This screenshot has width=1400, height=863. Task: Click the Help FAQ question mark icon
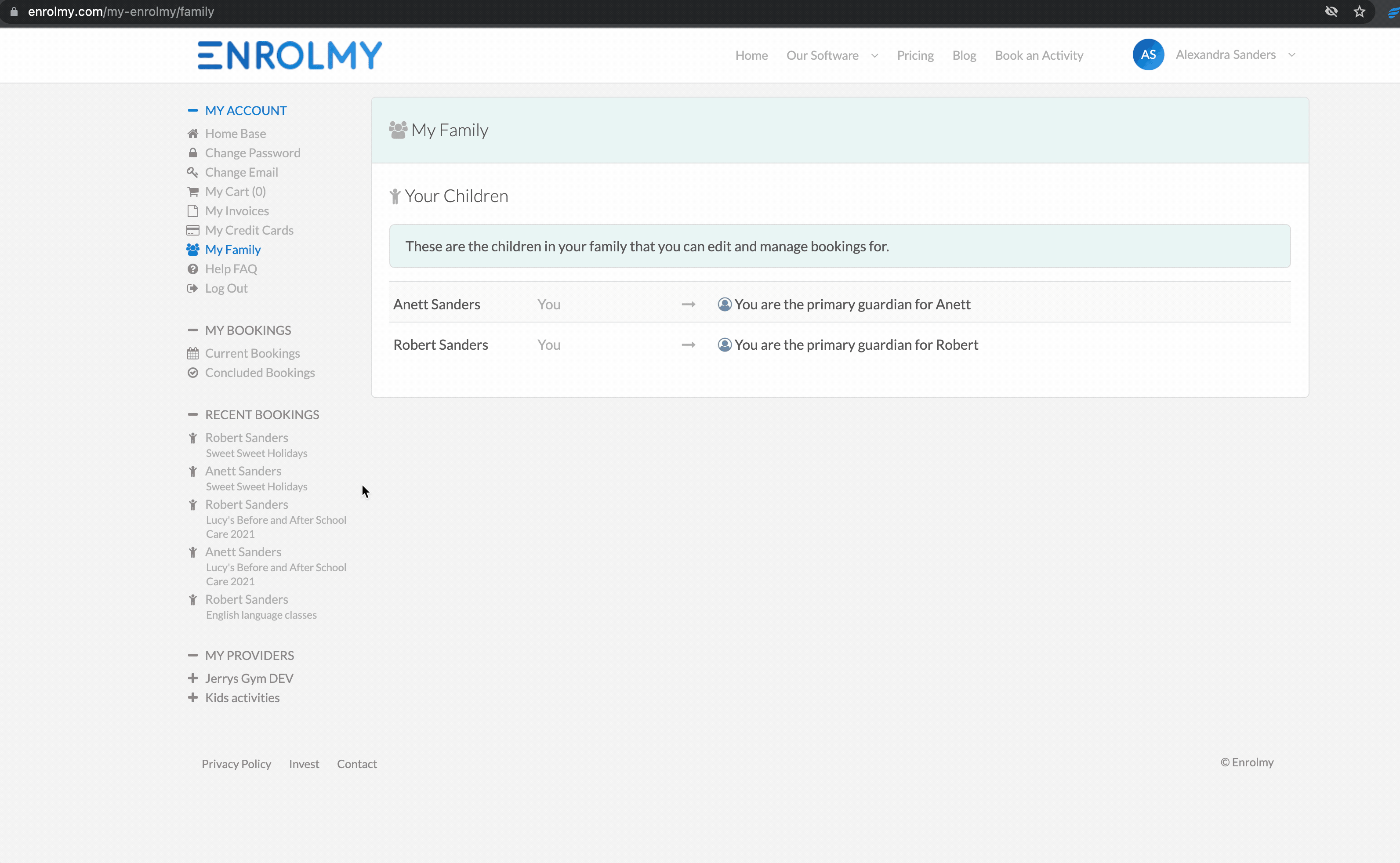tap(193, 269)
